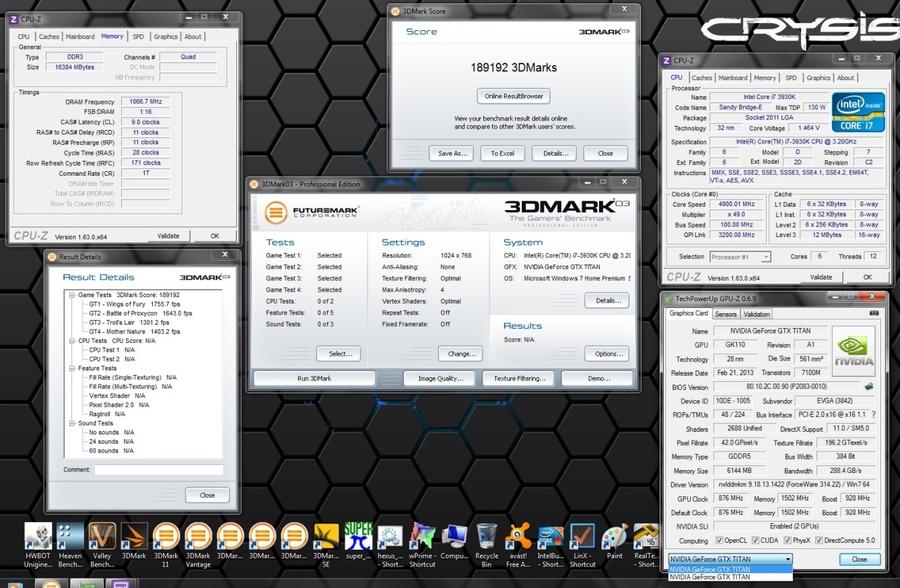Launch the Heaven Benchmark desktop icon
Screen dimensions: 900x588
tap(70, 544)
